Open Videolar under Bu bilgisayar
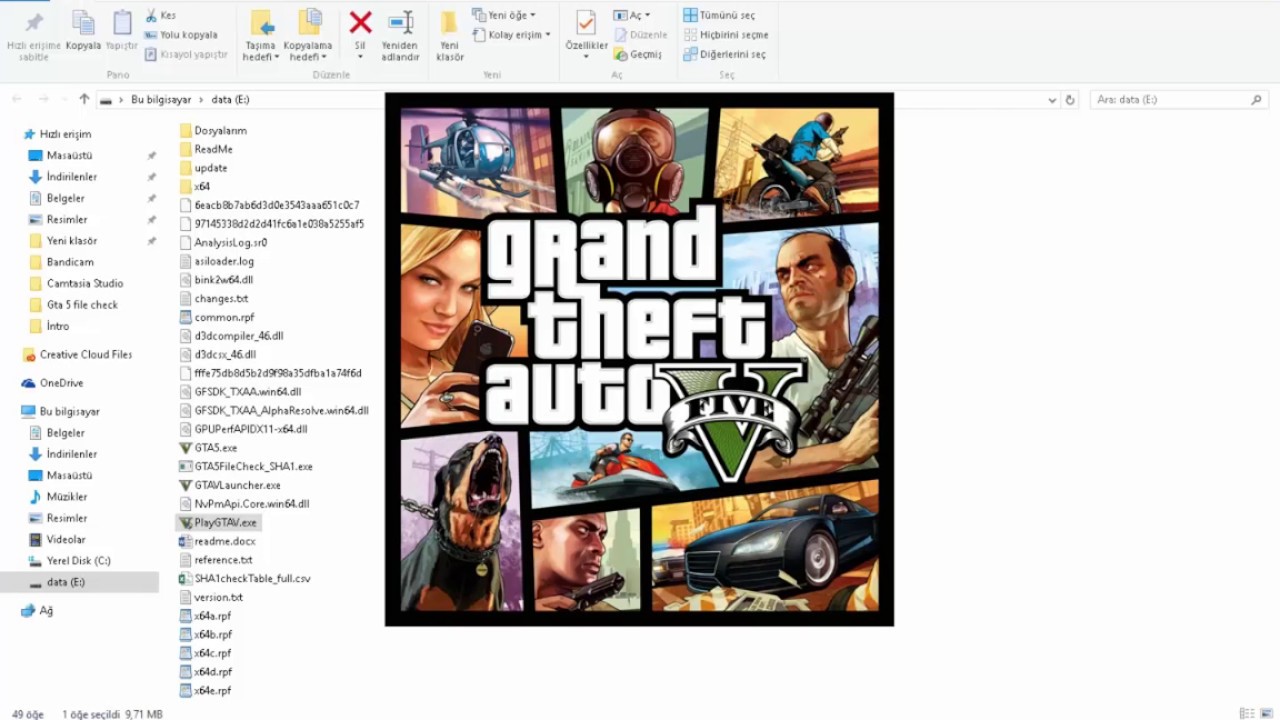Viewport: 1280px width, 720px height. 66,540
